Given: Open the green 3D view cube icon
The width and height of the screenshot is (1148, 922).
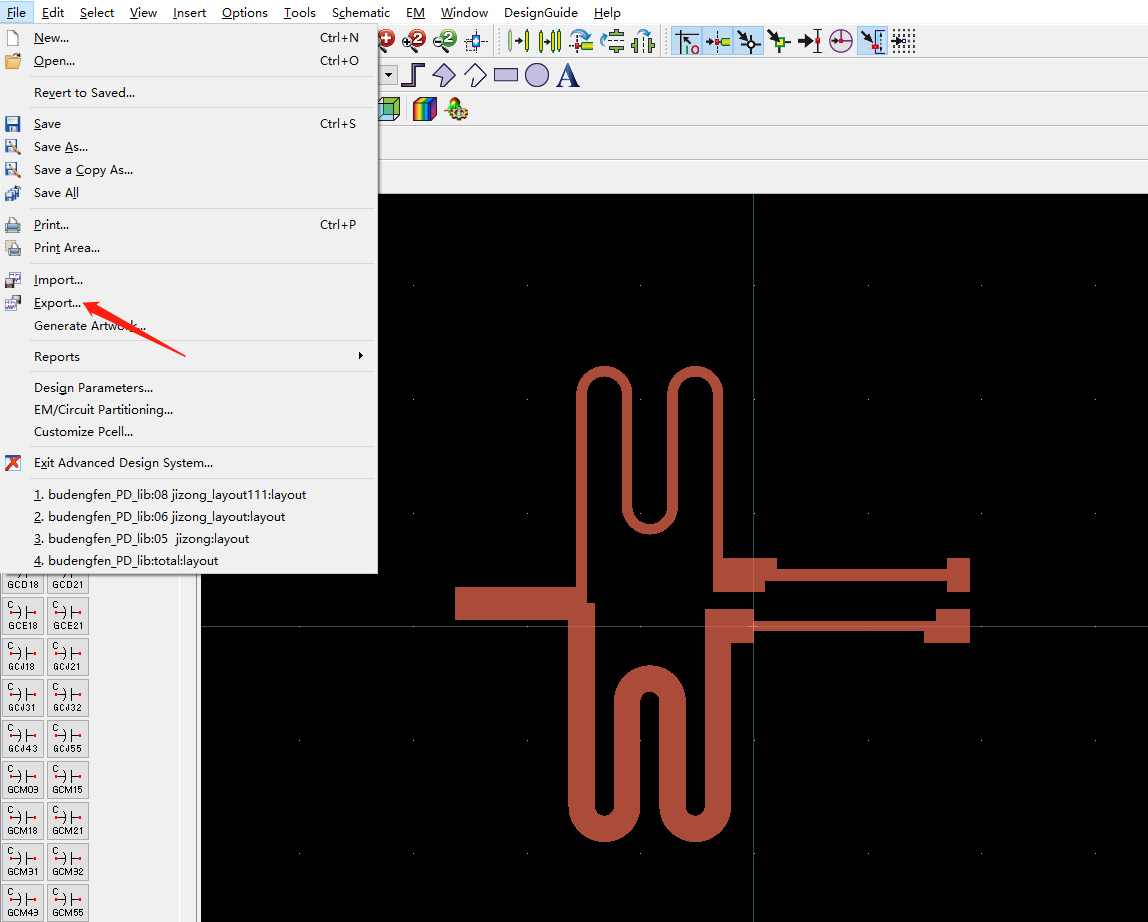Looking at the screenshot, I should pos(390,110).
